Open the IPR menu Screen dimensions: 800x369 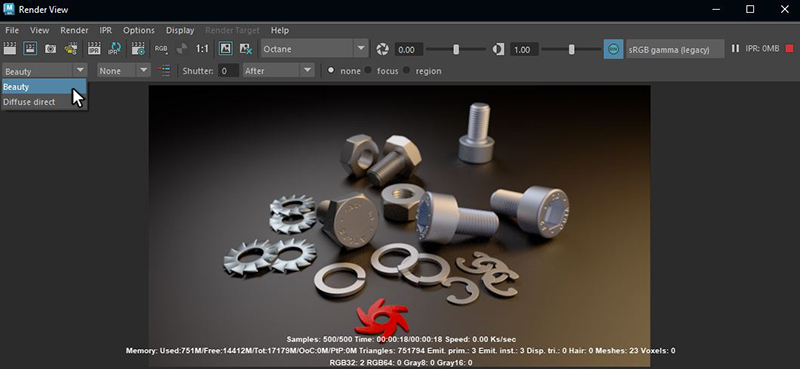106,30
